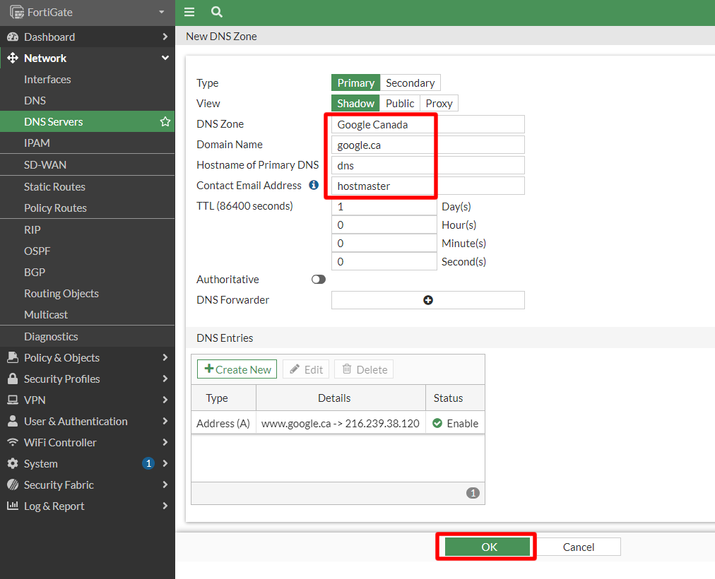Viewport: 715px width, 579px height.
Task: Click the search magnifier icon
Action: [217, 12]
